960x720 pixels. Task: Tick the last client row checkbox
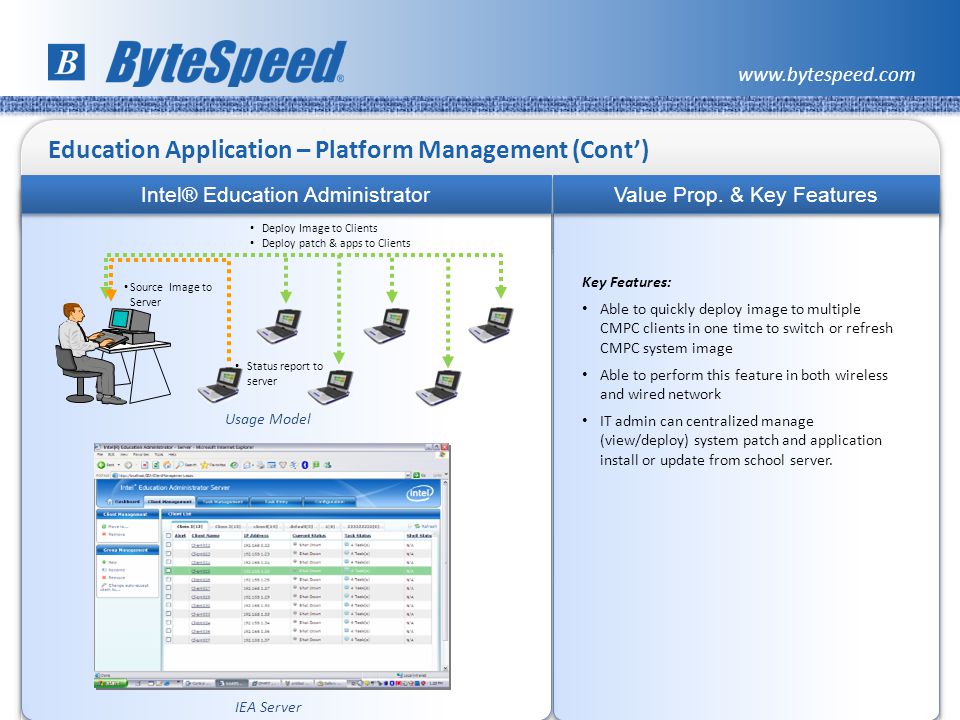[x=168, y=639]
